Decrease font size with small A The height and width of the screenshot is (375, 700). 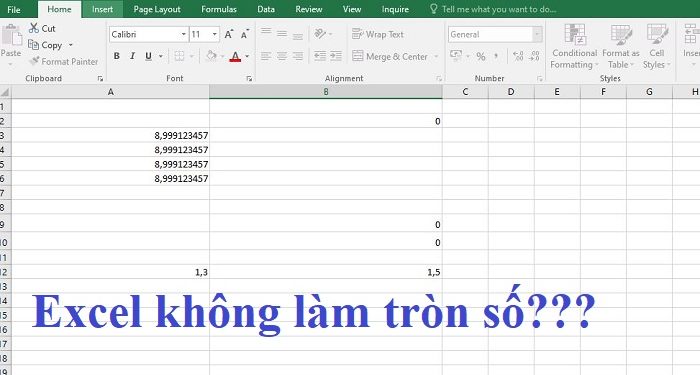coord(245,34)
